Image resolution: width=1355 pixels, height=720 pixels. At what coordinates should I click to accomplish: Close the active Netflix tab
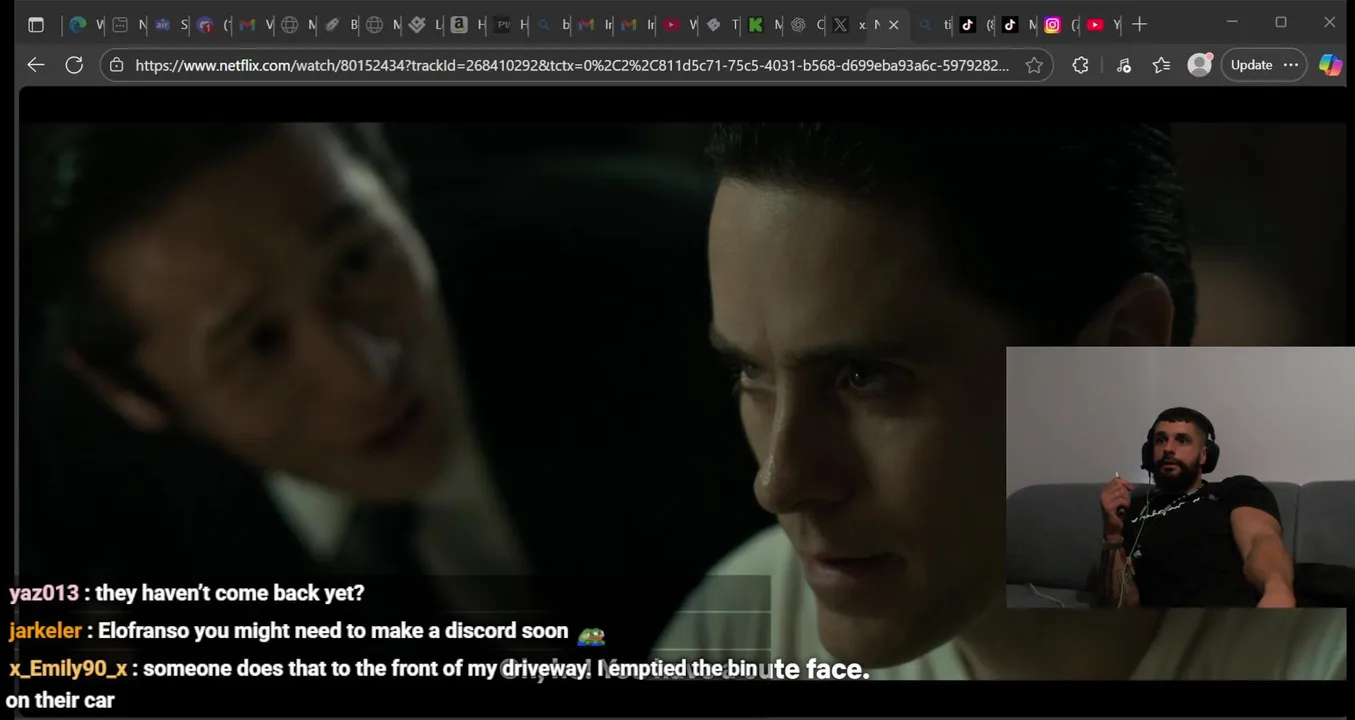coord(894,25)
